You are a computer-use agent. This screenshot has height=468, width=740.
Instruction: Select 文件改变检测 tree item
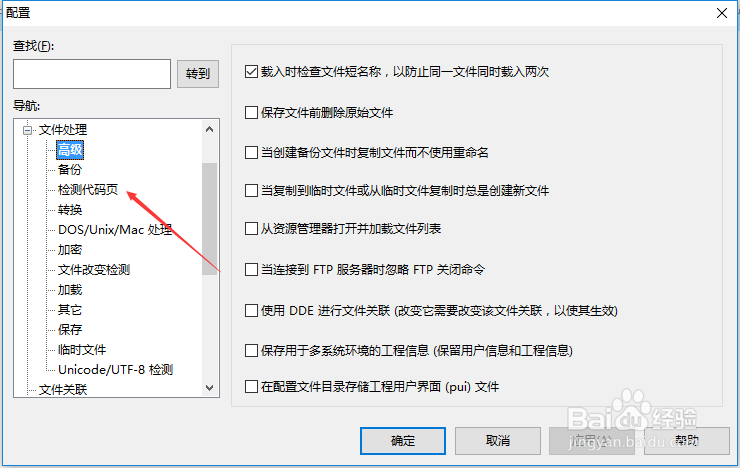click(x=94, y=269)
